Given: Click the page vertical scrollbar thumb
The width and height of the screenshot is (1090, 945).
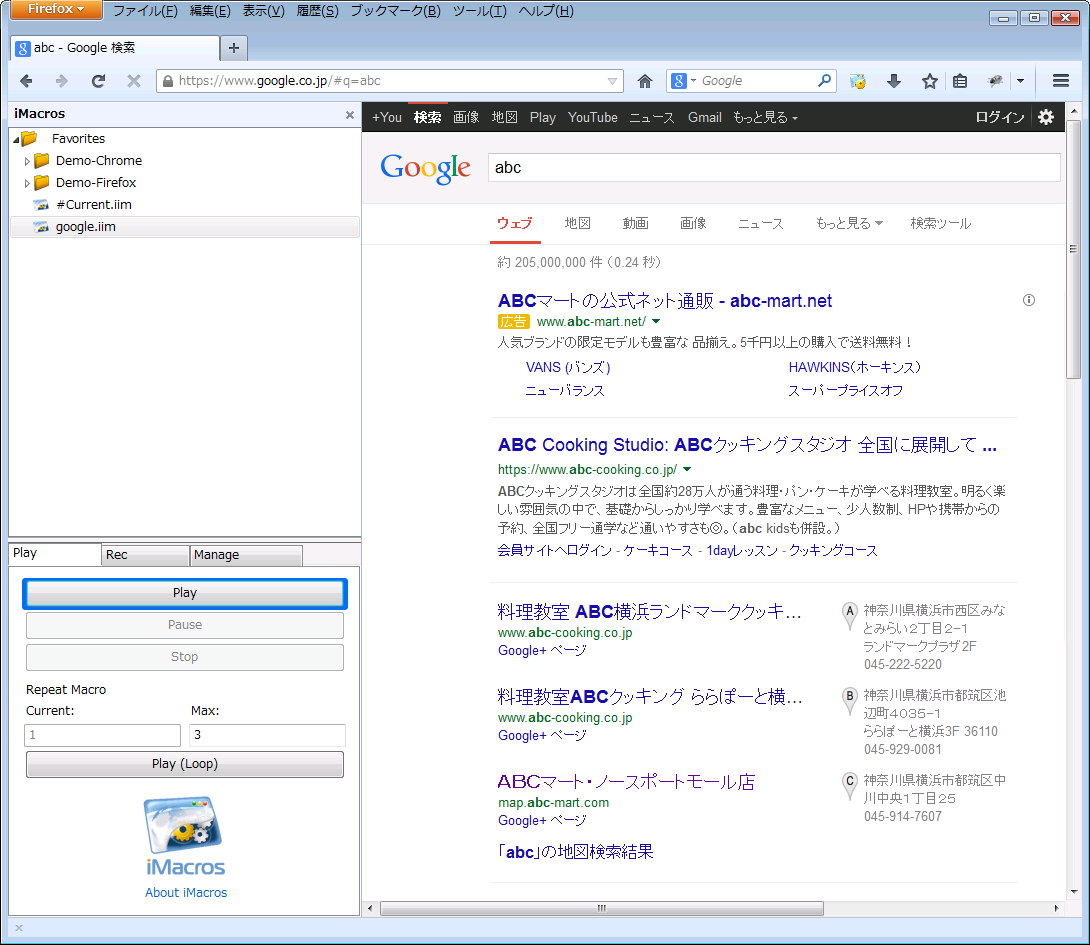Looking at the screenshot, I should [1073, 250].
